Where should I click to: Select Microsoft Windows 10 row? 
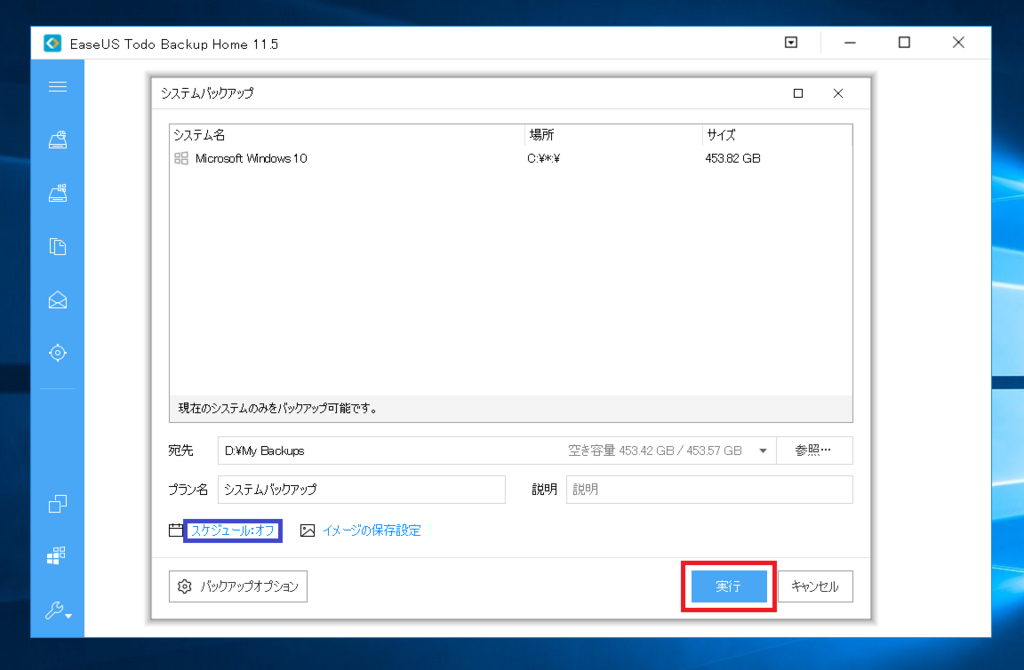(511, 158)
